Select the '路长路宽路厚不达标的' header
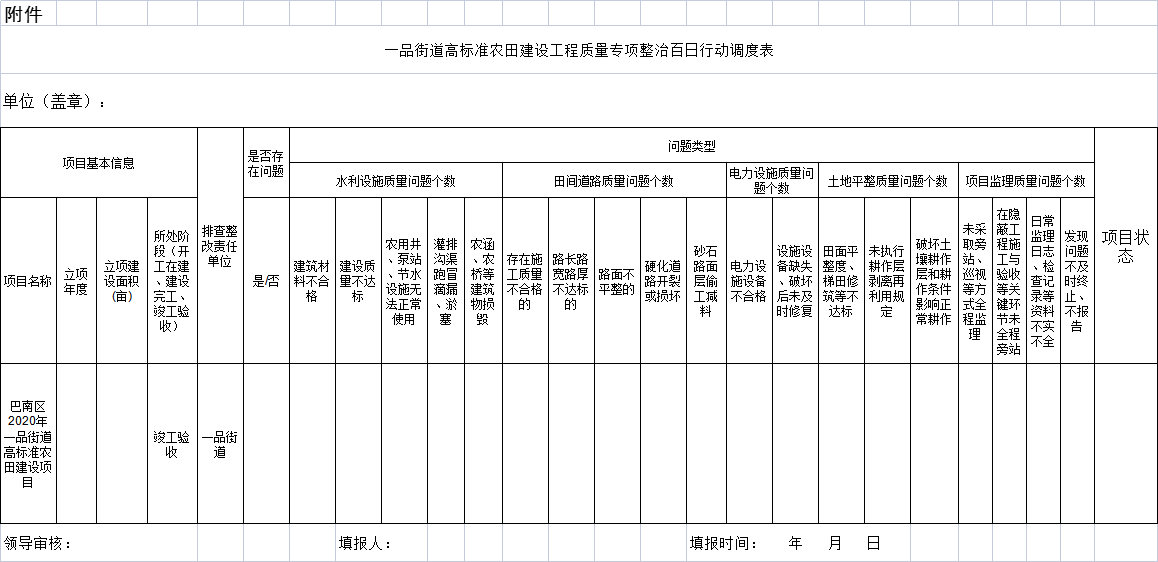This screenshot has width=1158, height=562. click(571, 281)
